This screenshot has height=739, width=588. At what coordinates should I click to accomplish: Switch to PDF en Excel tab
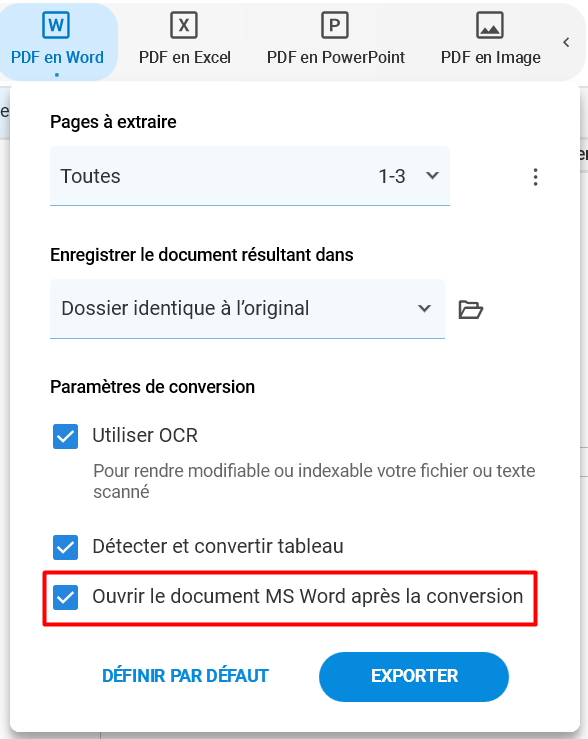coord(185,57)
